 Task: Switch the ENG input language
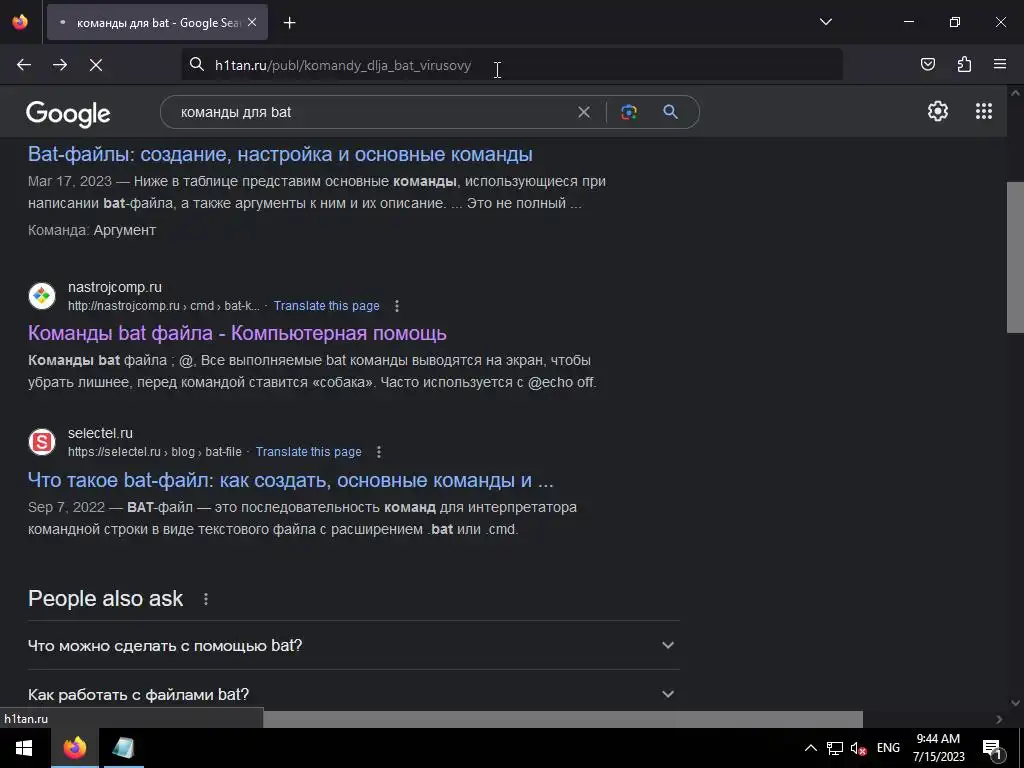[x=888, y=748]
